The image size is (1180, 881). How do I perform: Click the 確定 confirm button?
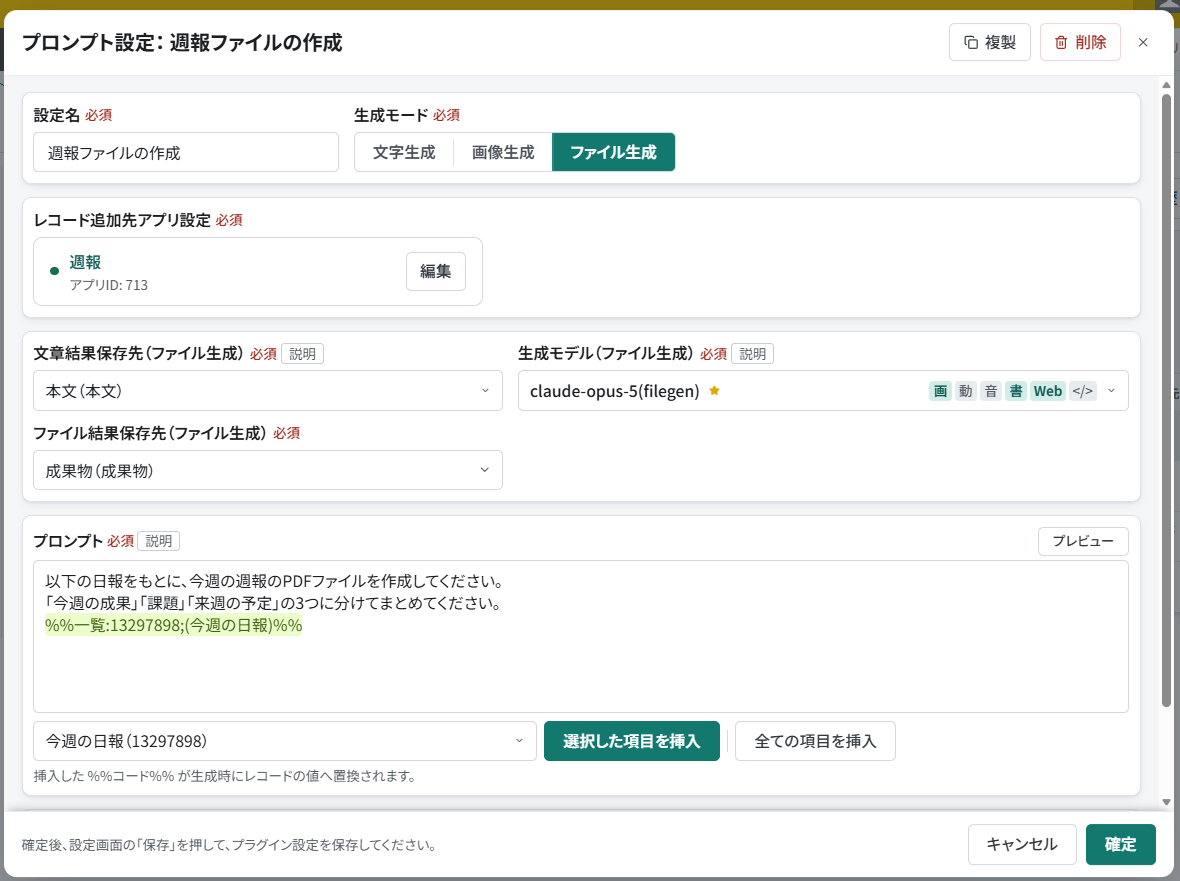click(1121, 844)
